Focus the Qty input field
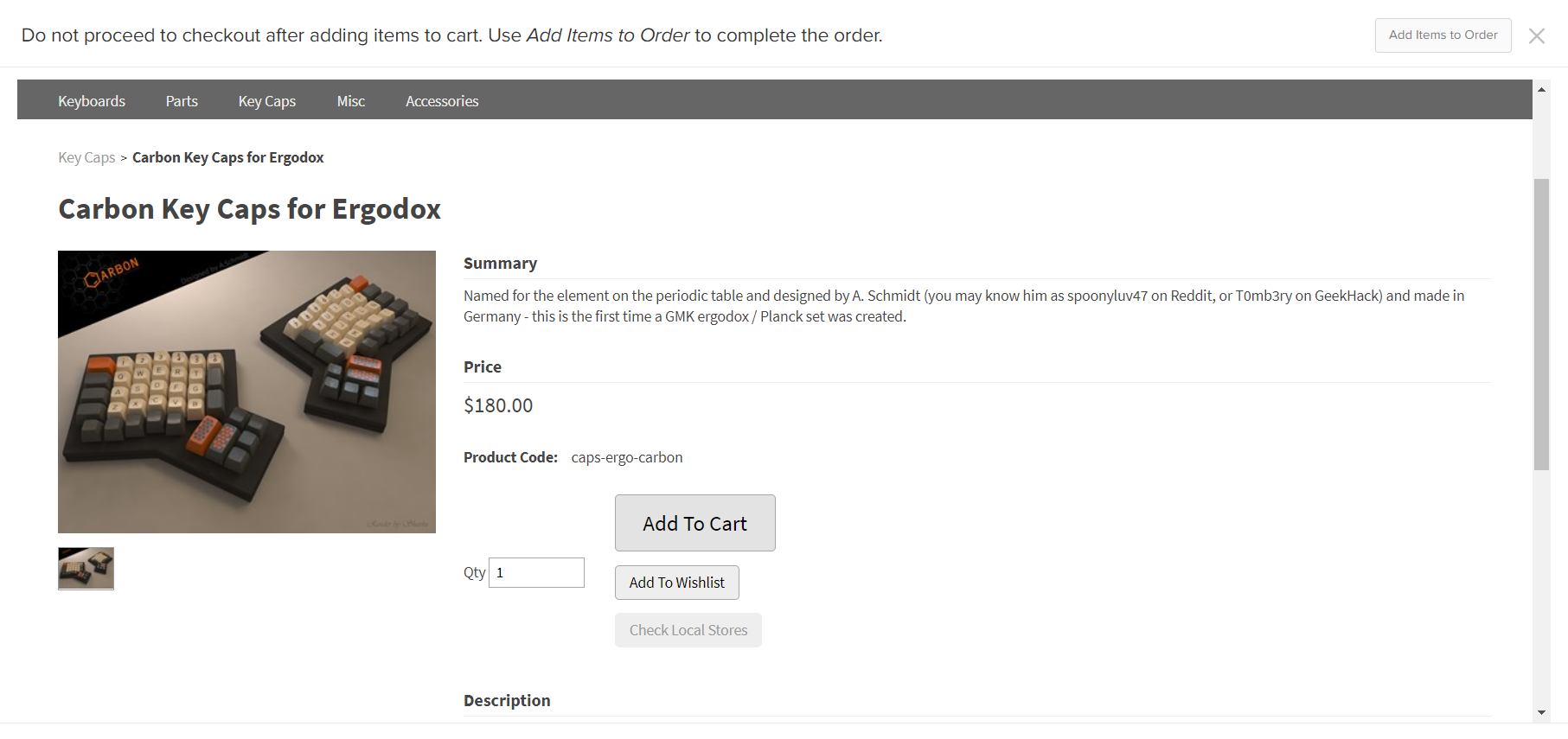1568x739 pixels. point(536,572)
